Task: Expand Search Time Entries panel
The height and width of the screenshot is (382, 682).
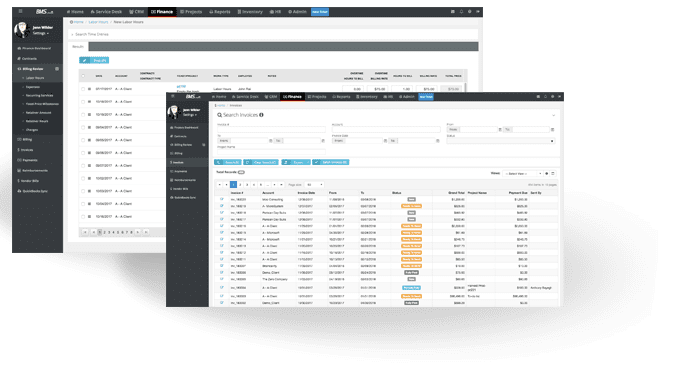Action: pos(273,34)
